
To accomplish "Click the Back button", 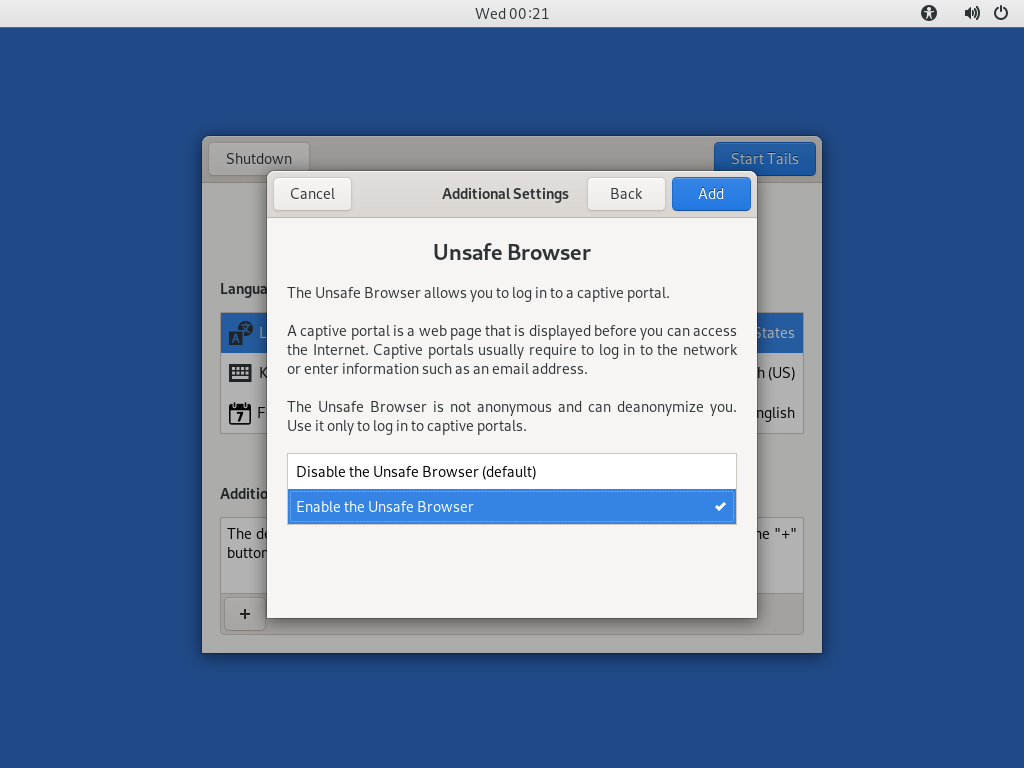I will tap(626, 193).
